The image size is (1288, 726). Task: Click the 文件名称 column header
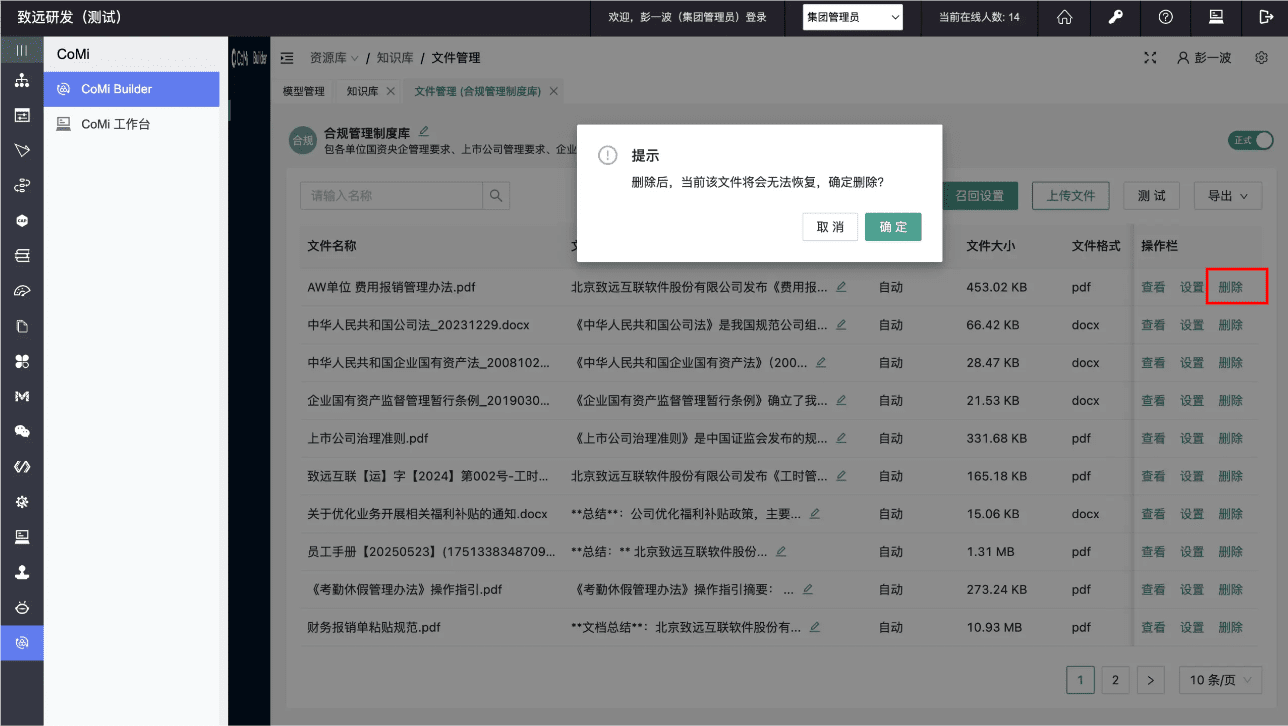tap(332, 245)
